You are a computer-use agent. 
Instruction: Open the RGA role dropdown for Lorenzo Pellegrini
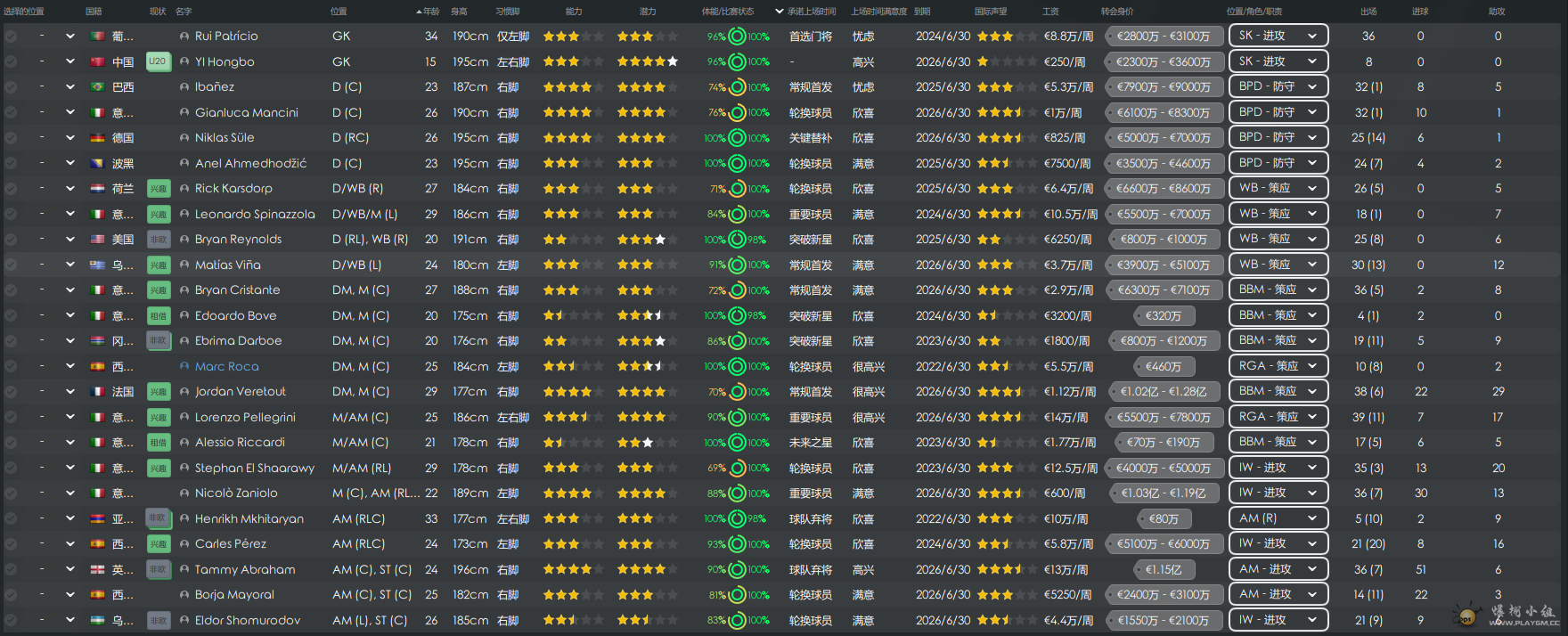pyautogui.click(x=1278, y=417)
